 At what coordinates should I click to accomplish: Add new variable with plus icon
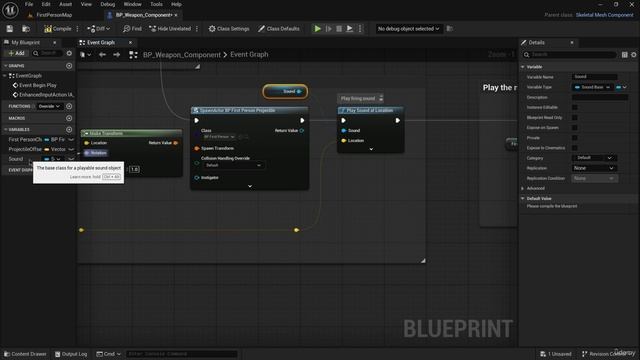[x=69, y=129]
